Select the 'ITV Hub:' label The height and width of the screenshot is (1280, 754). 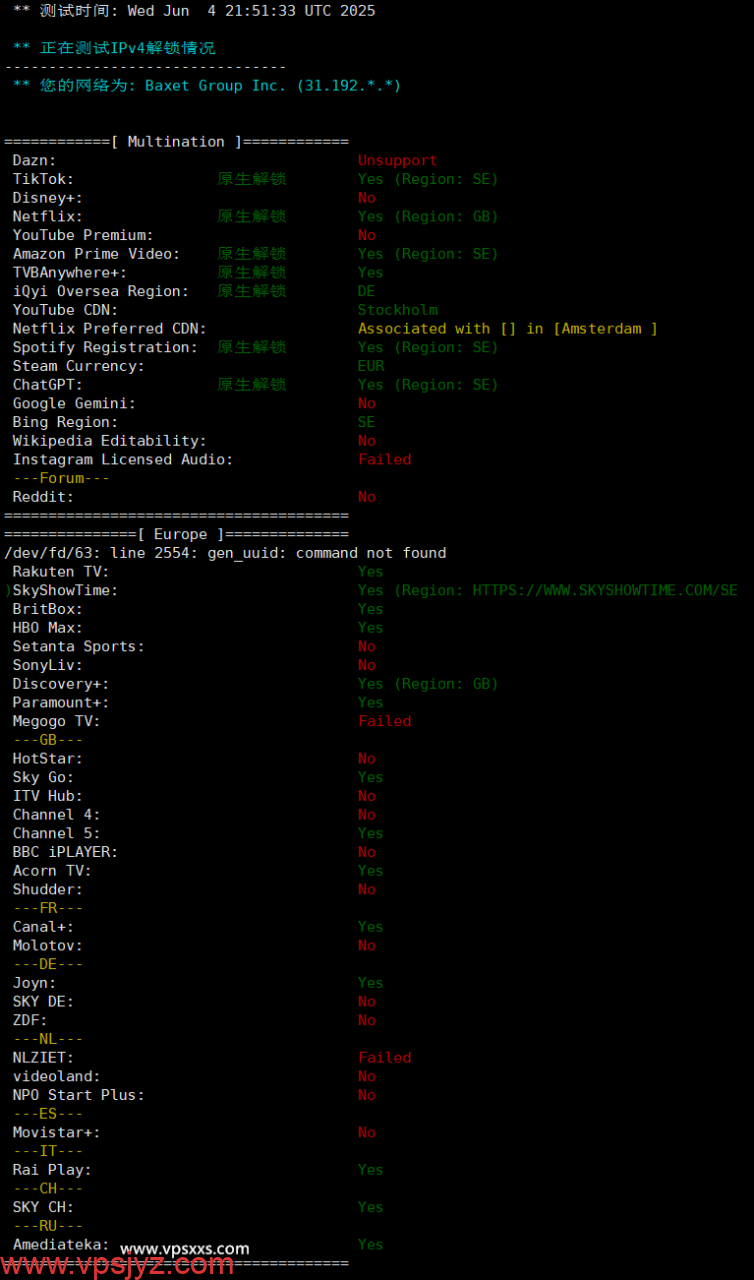click(48, 796)
